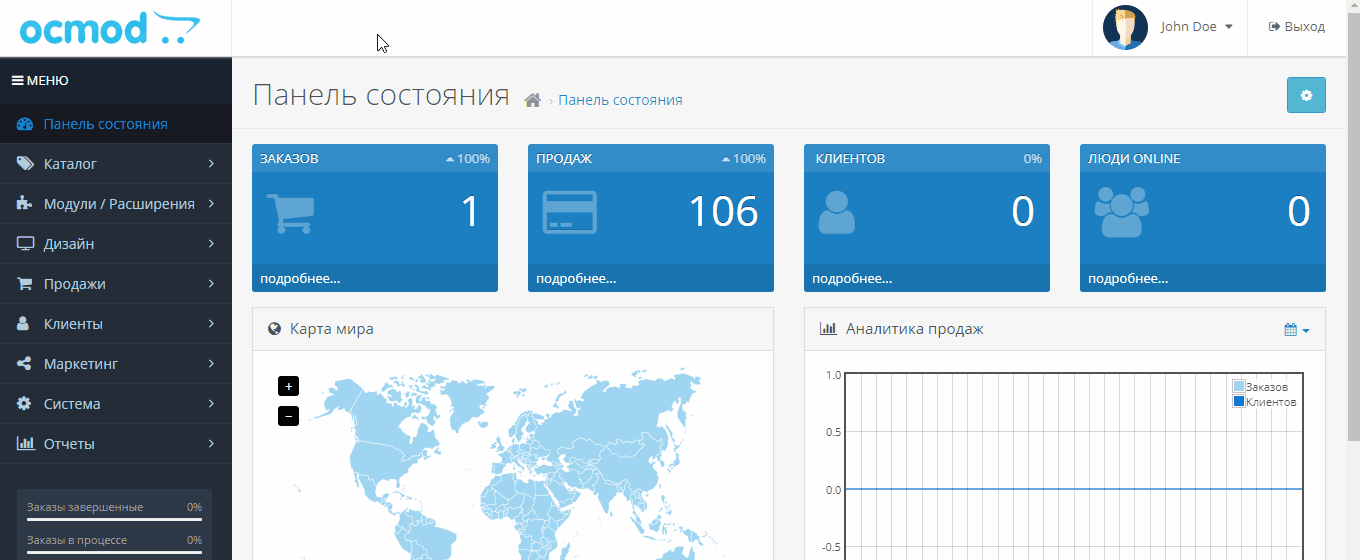The height and width of the screenshot is (560, 1360).
Task: Click the home icon in breadcrumb
Action: (x=533, y=100)
